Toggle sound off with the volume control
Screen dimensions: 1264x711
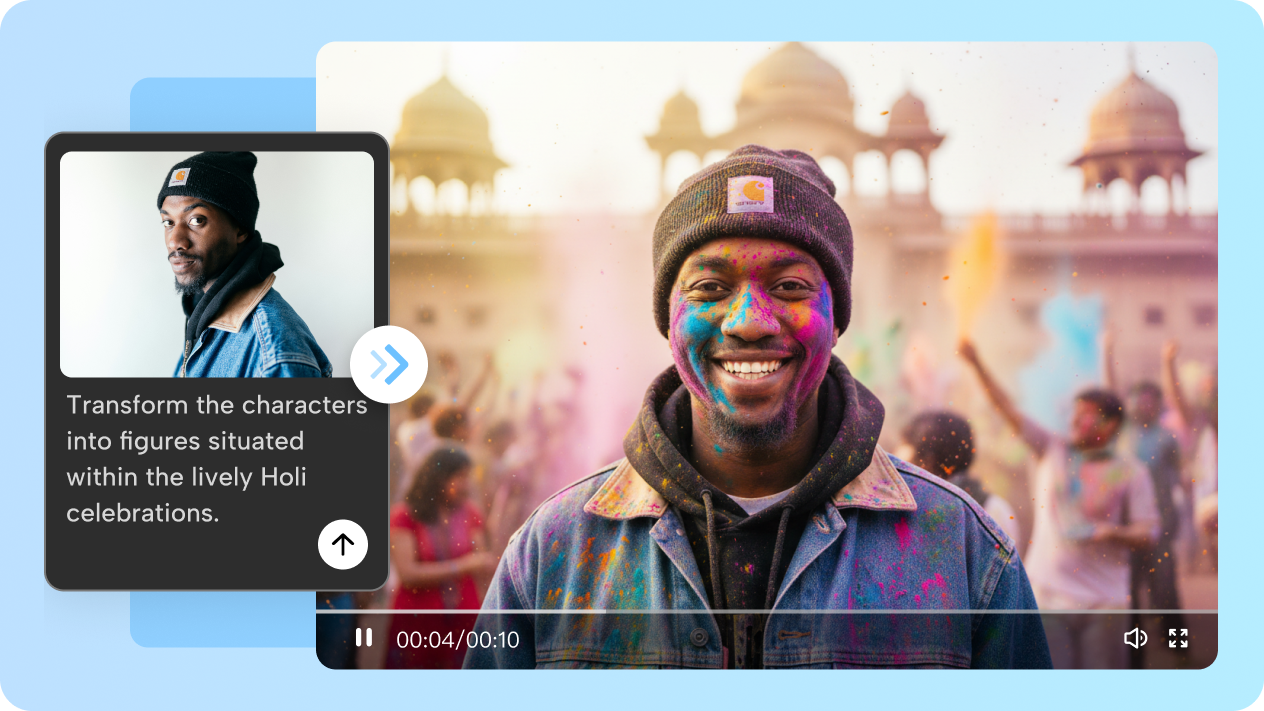1136,638
